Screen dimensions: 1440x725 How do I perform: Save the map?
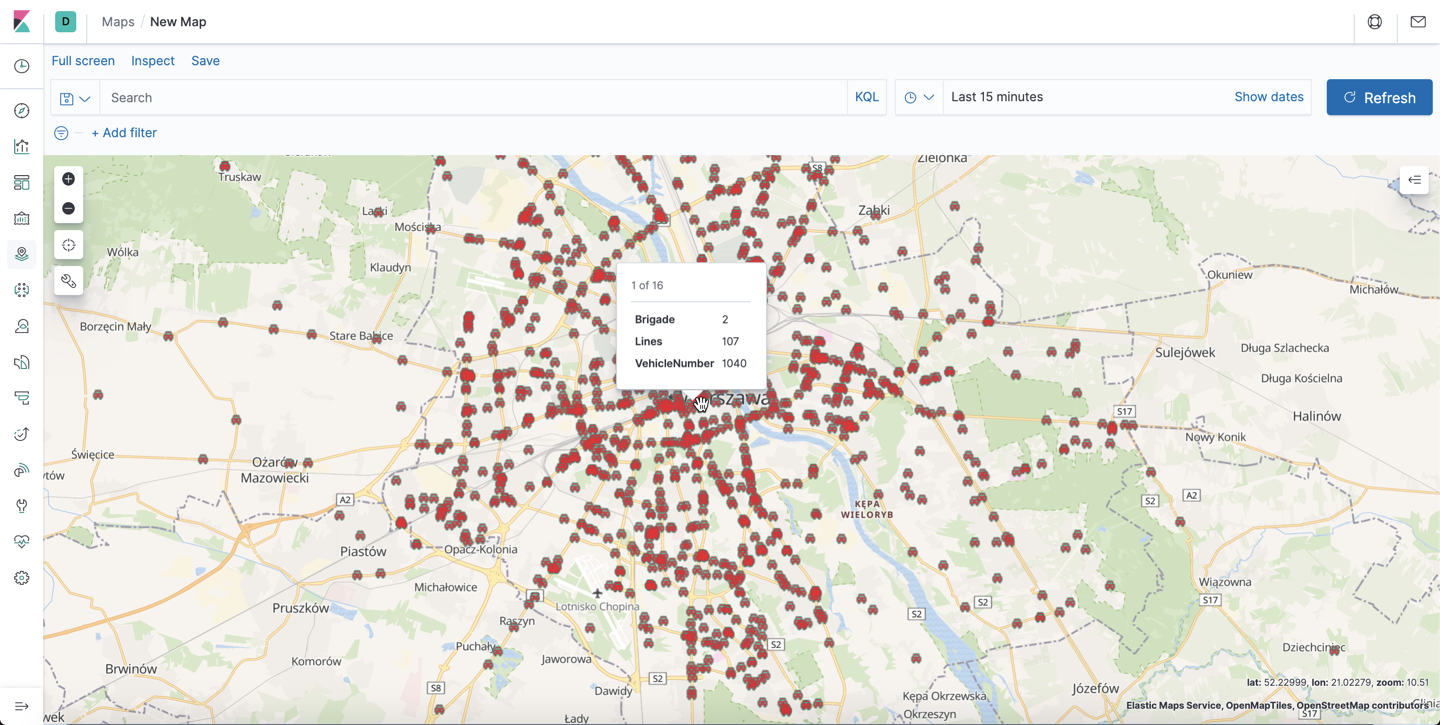pos(205,61)
